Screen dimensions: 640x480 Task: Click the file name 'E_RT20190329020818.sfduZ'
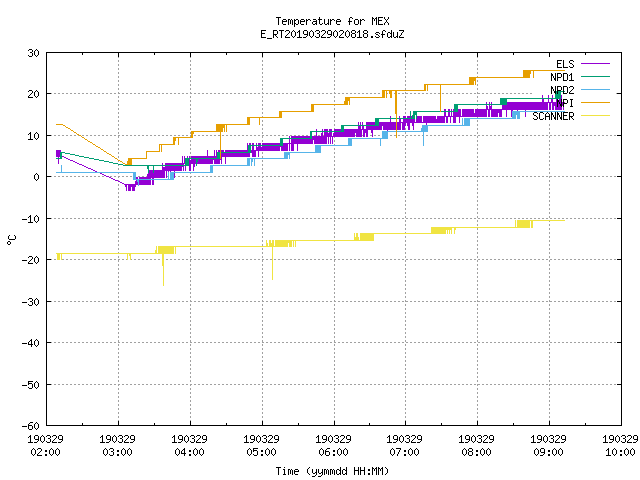332,34
